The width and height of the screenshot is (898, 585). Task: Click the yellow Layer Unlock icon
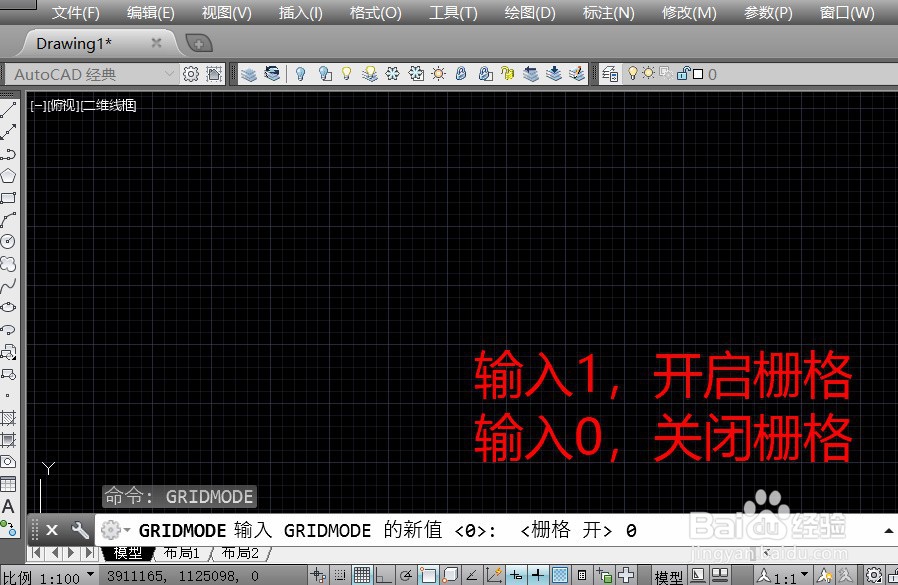coord(507,74)
